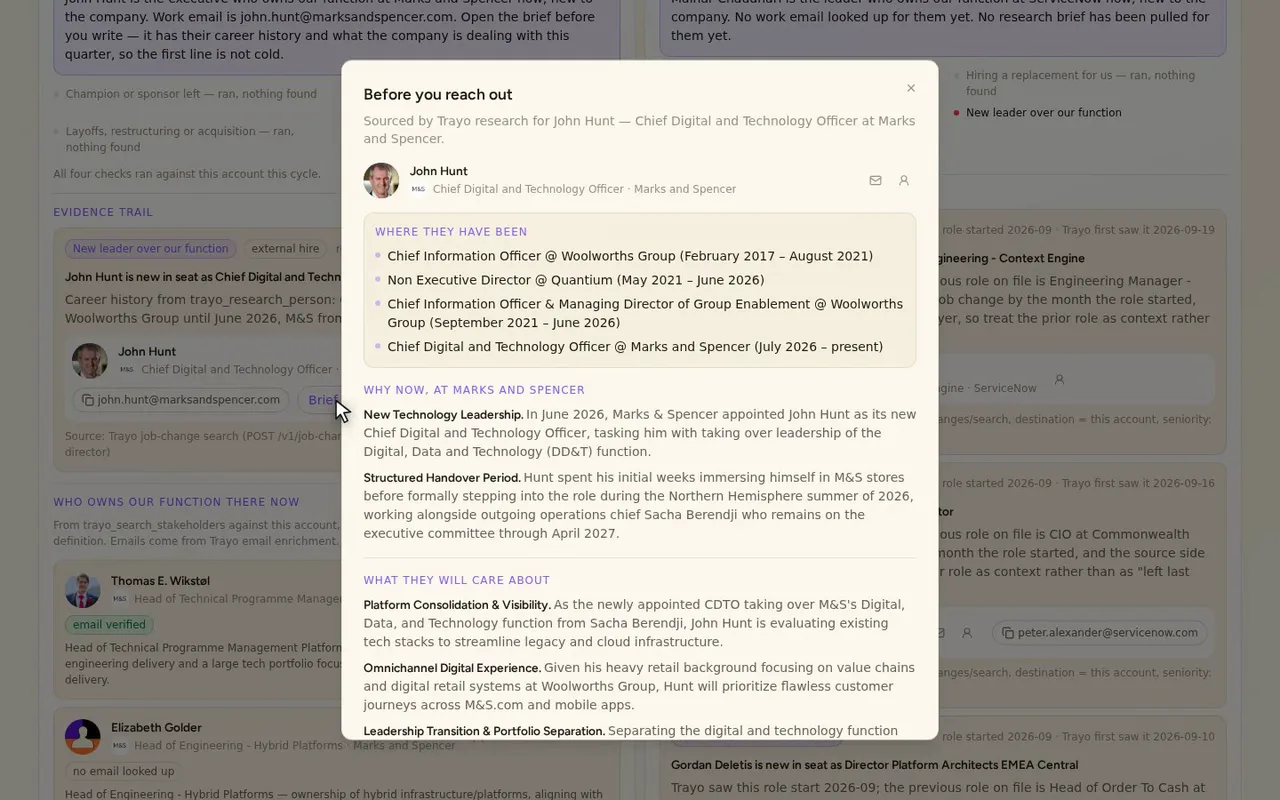The image size is (1280, 800).
Task: Click the 'EVIDENCE TRAIL' section heading
Action: click(103, 212)
